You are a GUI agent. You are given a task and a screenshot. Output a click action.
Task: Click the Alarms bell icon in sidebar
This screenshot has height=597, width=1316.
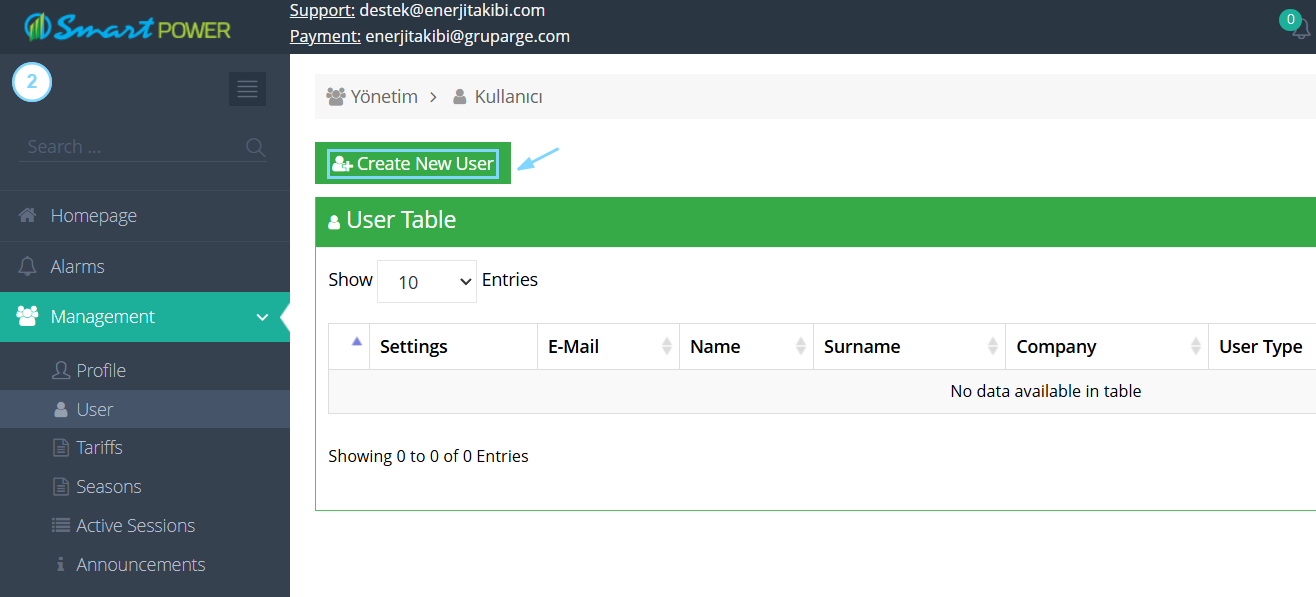pyautogui.click(x=28, y=267)
